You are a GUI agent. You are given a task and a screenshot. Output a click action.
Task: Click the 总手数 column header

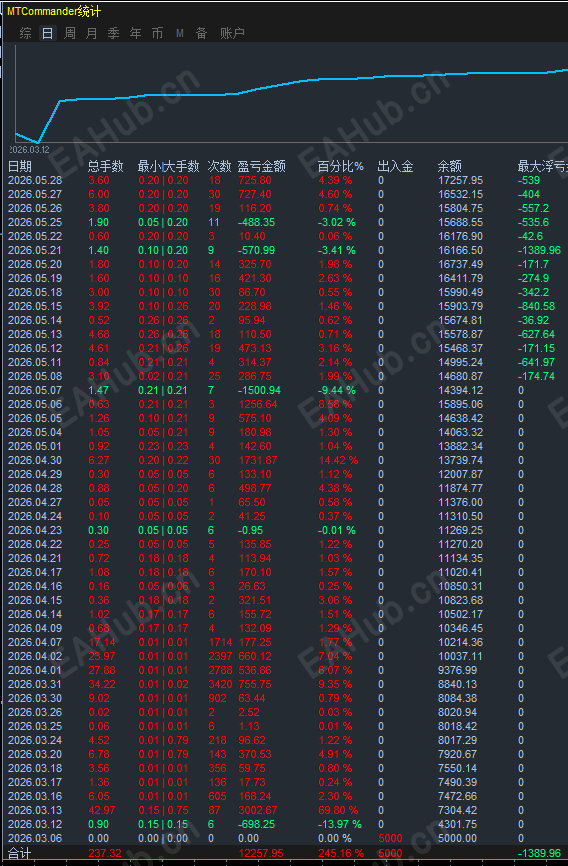click(x=106, y=166)
